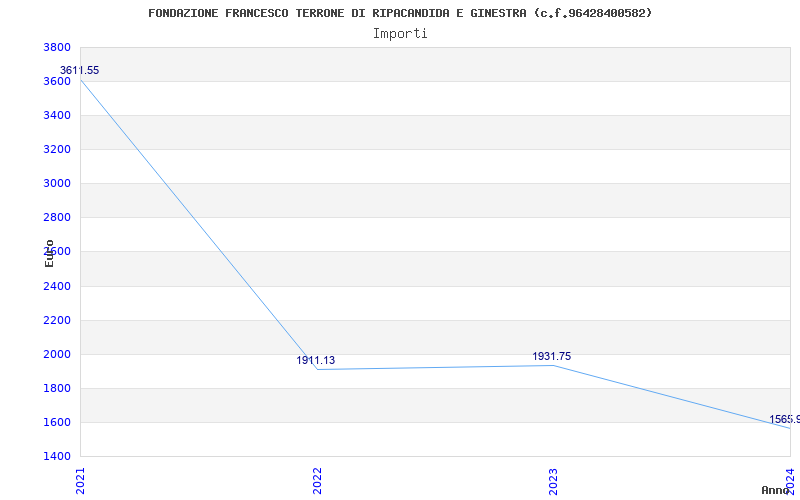
Task: Click the Importi subtitle
Action: point(400,34)
